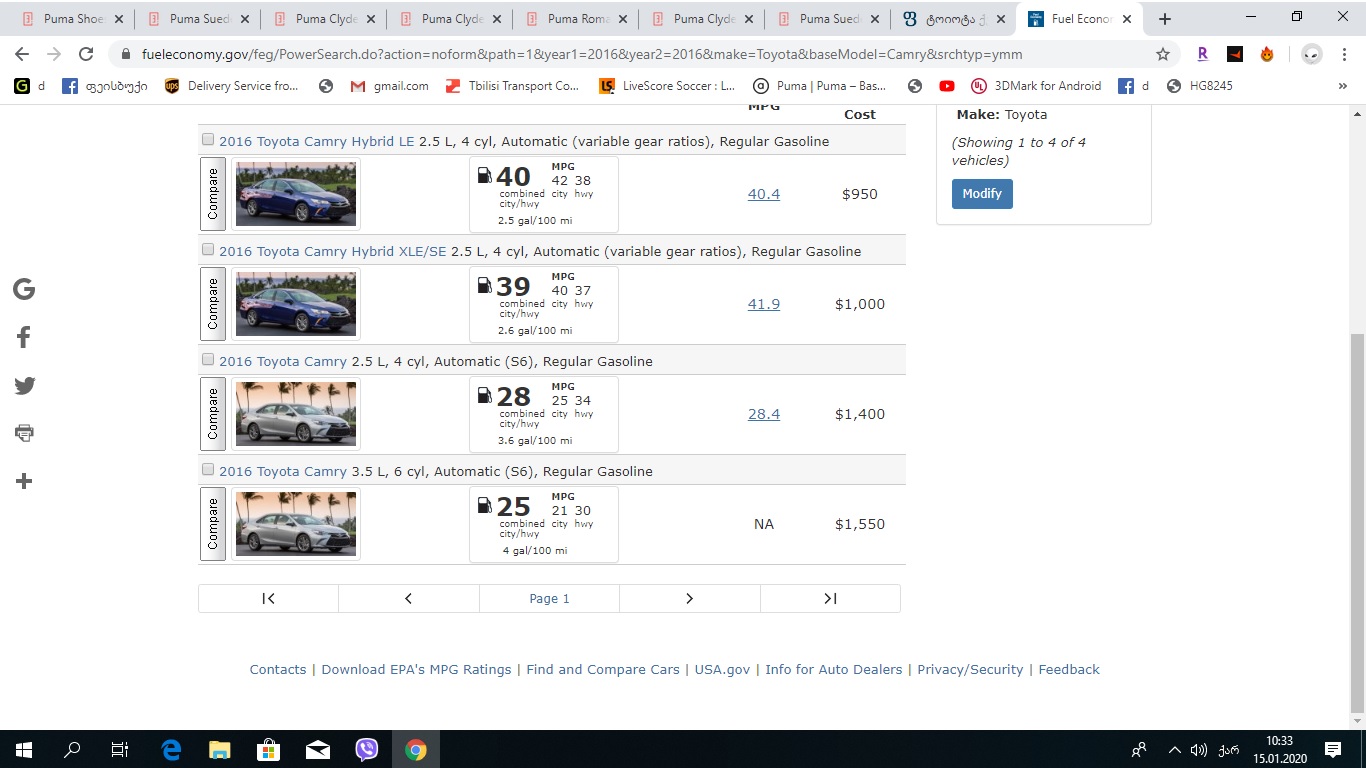Open the Mail app from the taskbar

click(318, 749)
